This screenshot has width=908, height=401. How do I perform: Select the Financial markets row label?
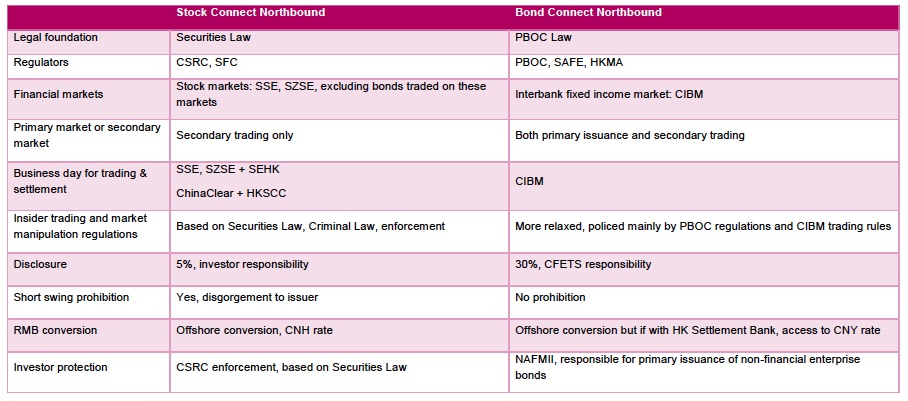coord(60,94)
